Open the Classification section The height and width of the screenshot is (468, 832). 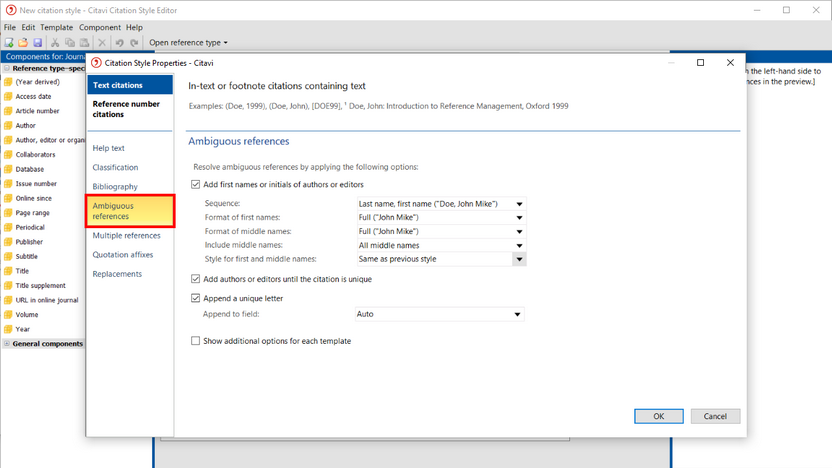[115, 167]
